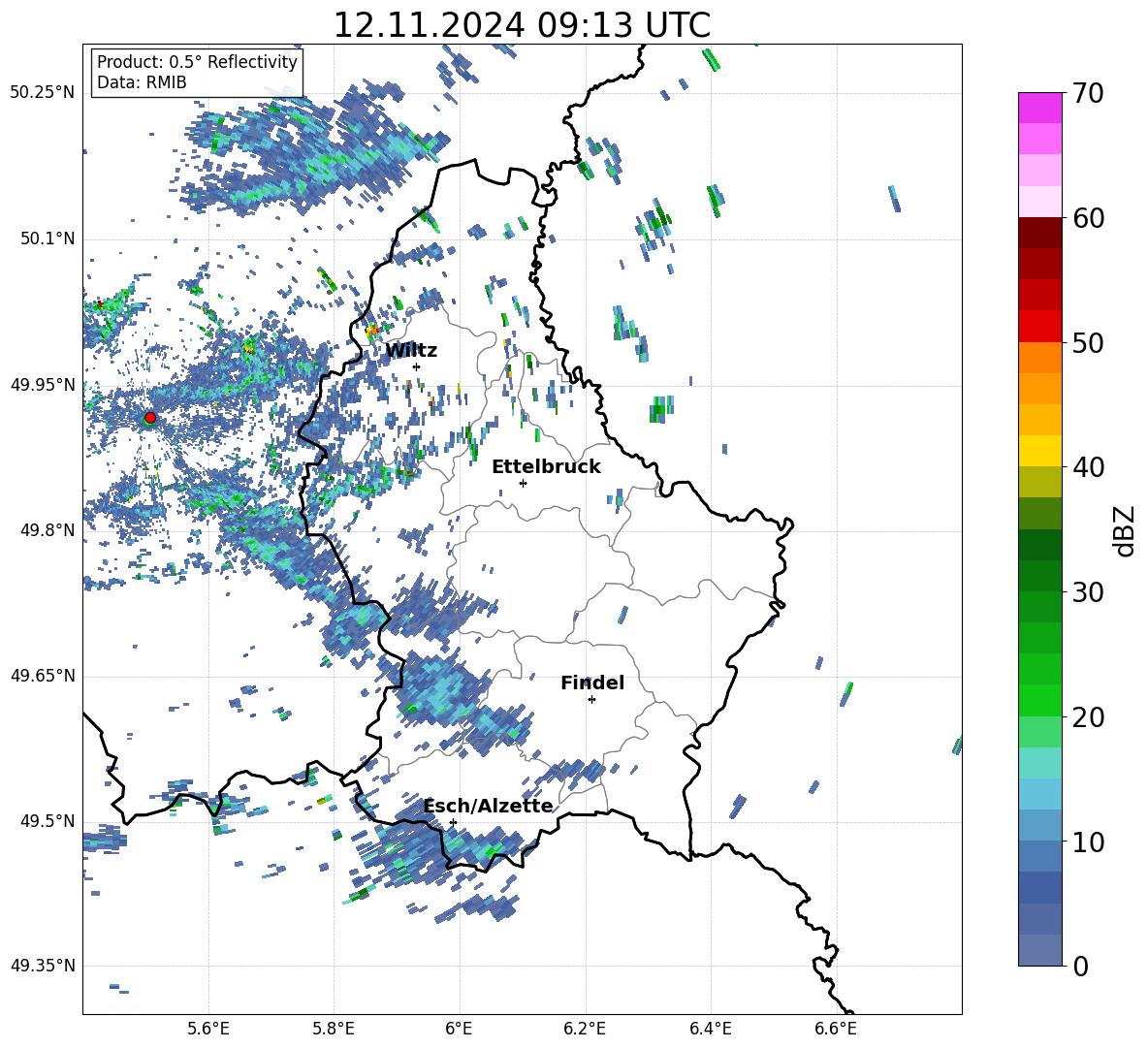Screen dimensions: 1148x1048
Task: Click the cross marker below Findel
Action: point(591,700)
